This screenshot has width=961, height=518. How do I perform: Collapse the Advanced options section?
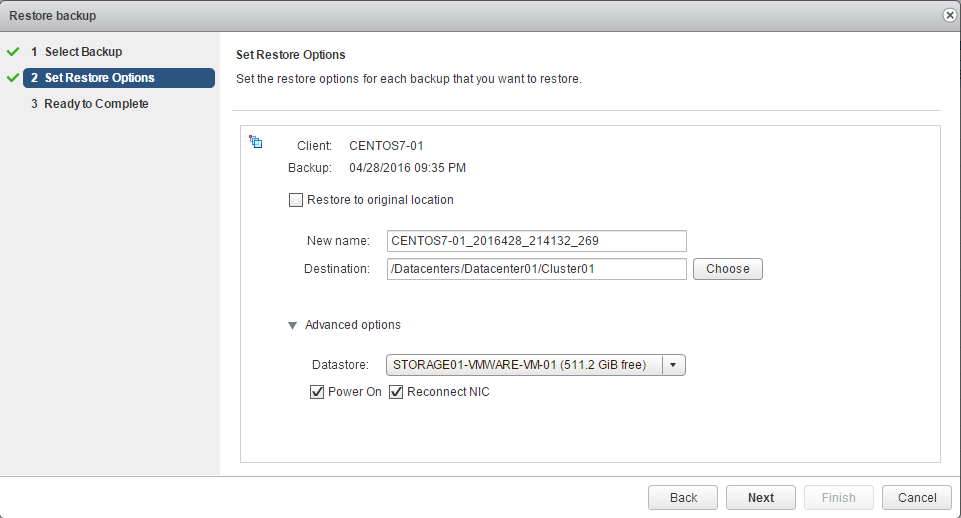point(293,325)
